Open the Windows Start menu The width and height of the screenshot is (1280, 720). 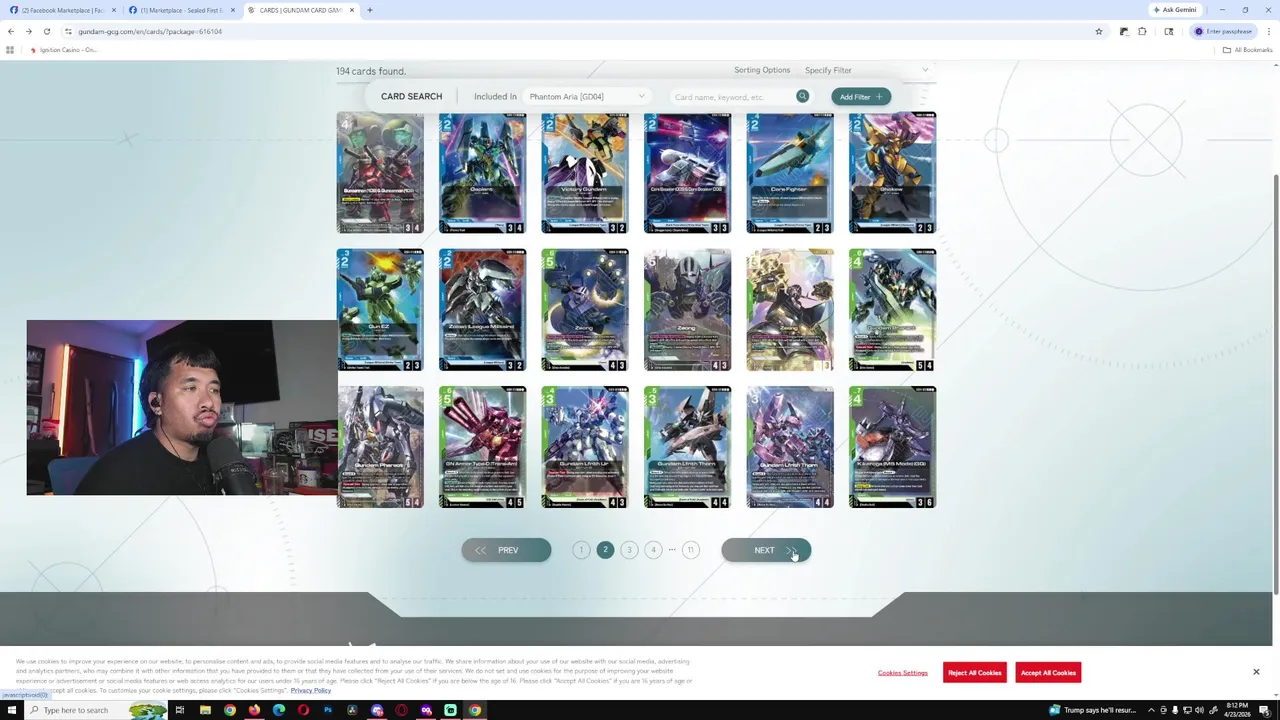pos(11,710)
